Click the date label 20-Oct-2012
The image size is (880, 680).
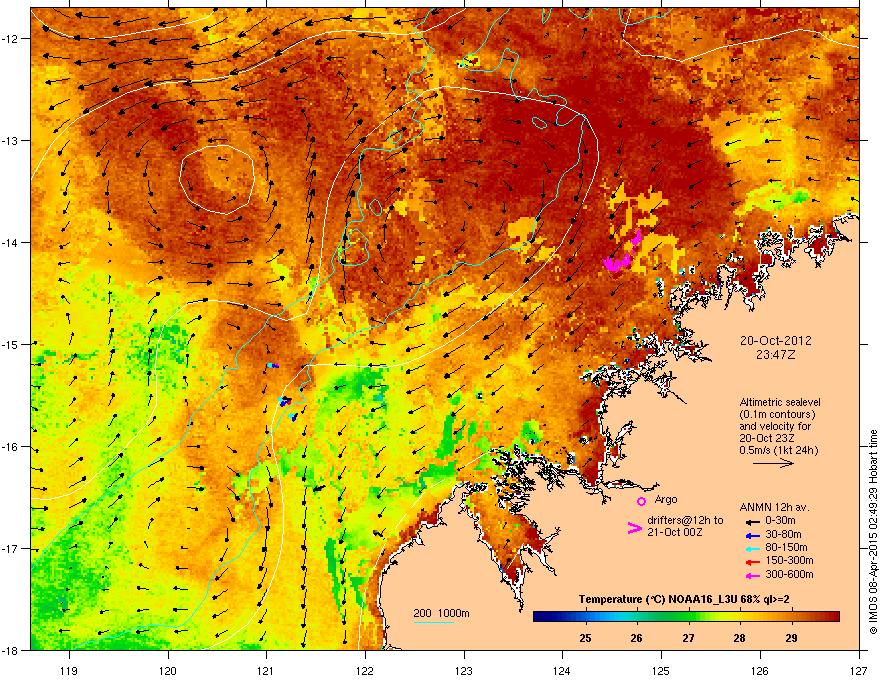coord(776,341)
